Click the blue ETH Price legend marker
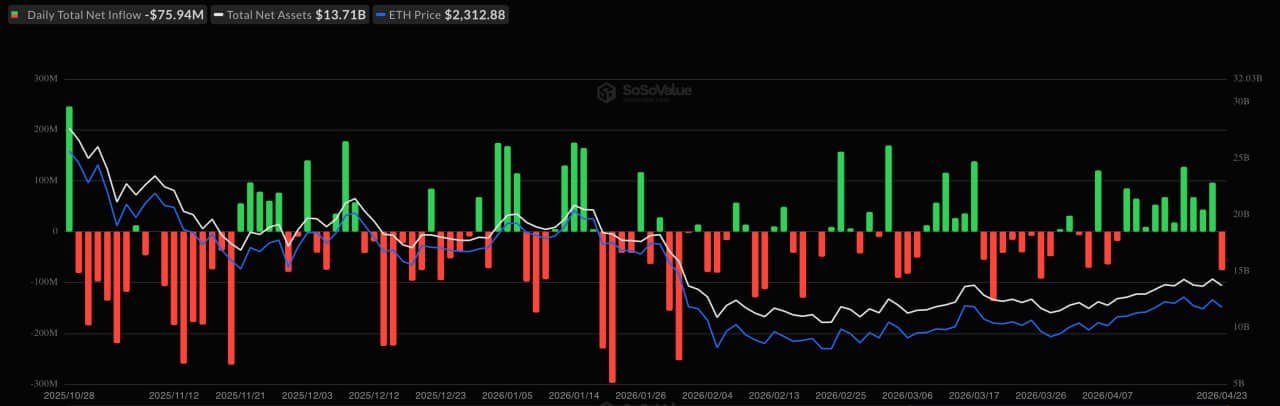This screenshot has width=1280, height=406. 381,16
